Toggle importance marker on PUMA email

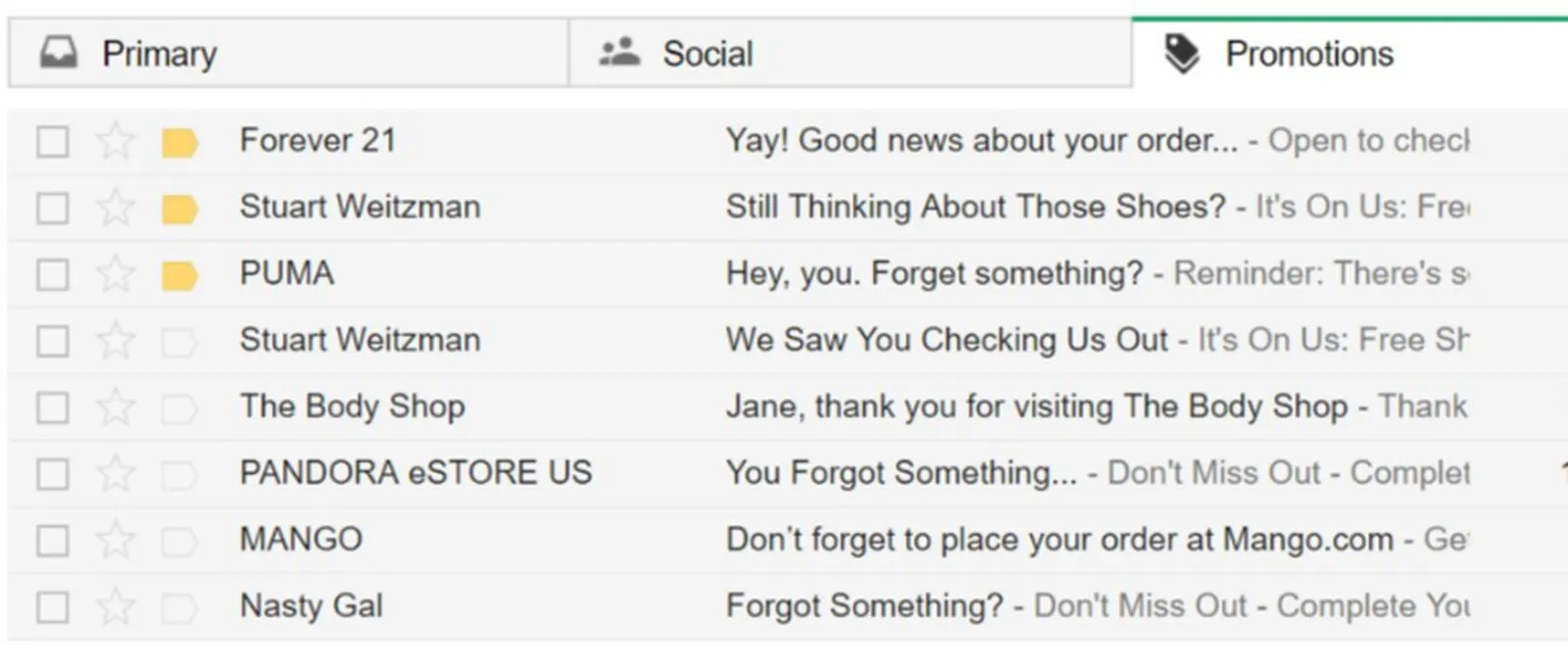point(179,276)
